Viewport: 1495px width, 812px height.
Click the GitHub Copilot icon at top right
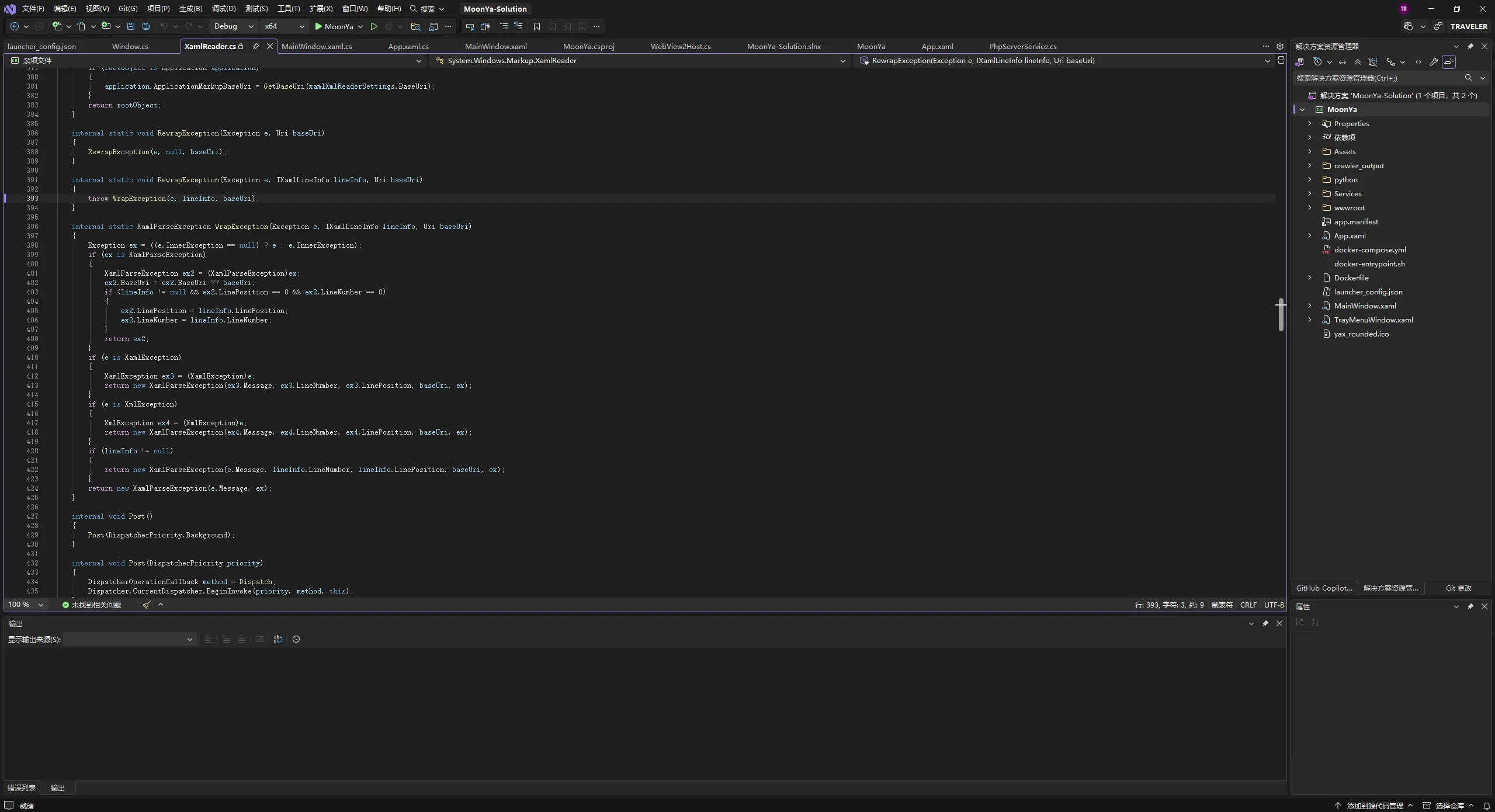(x=1408, y=26)
